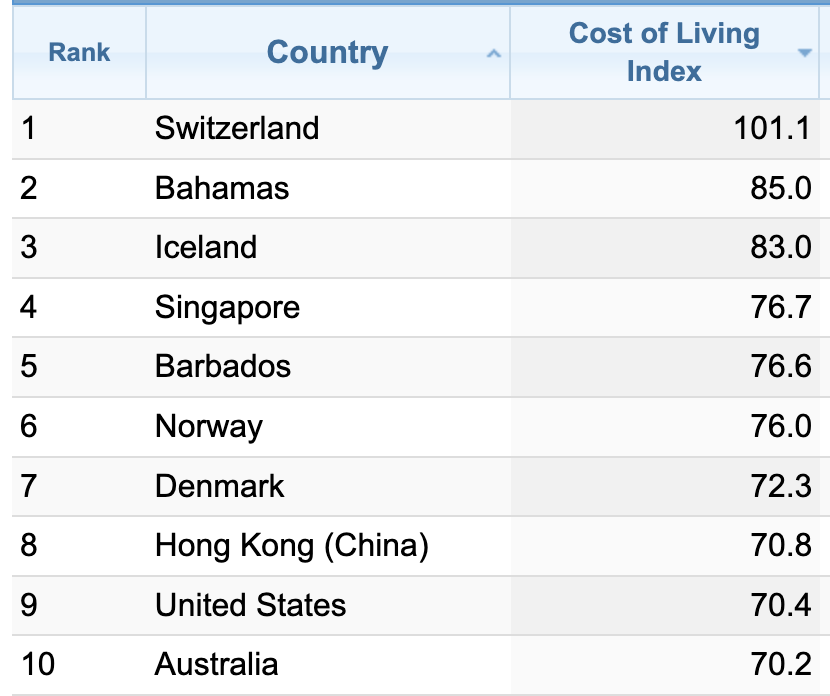
Task: Select the Denmark country cell
Action: click(220, 486)
